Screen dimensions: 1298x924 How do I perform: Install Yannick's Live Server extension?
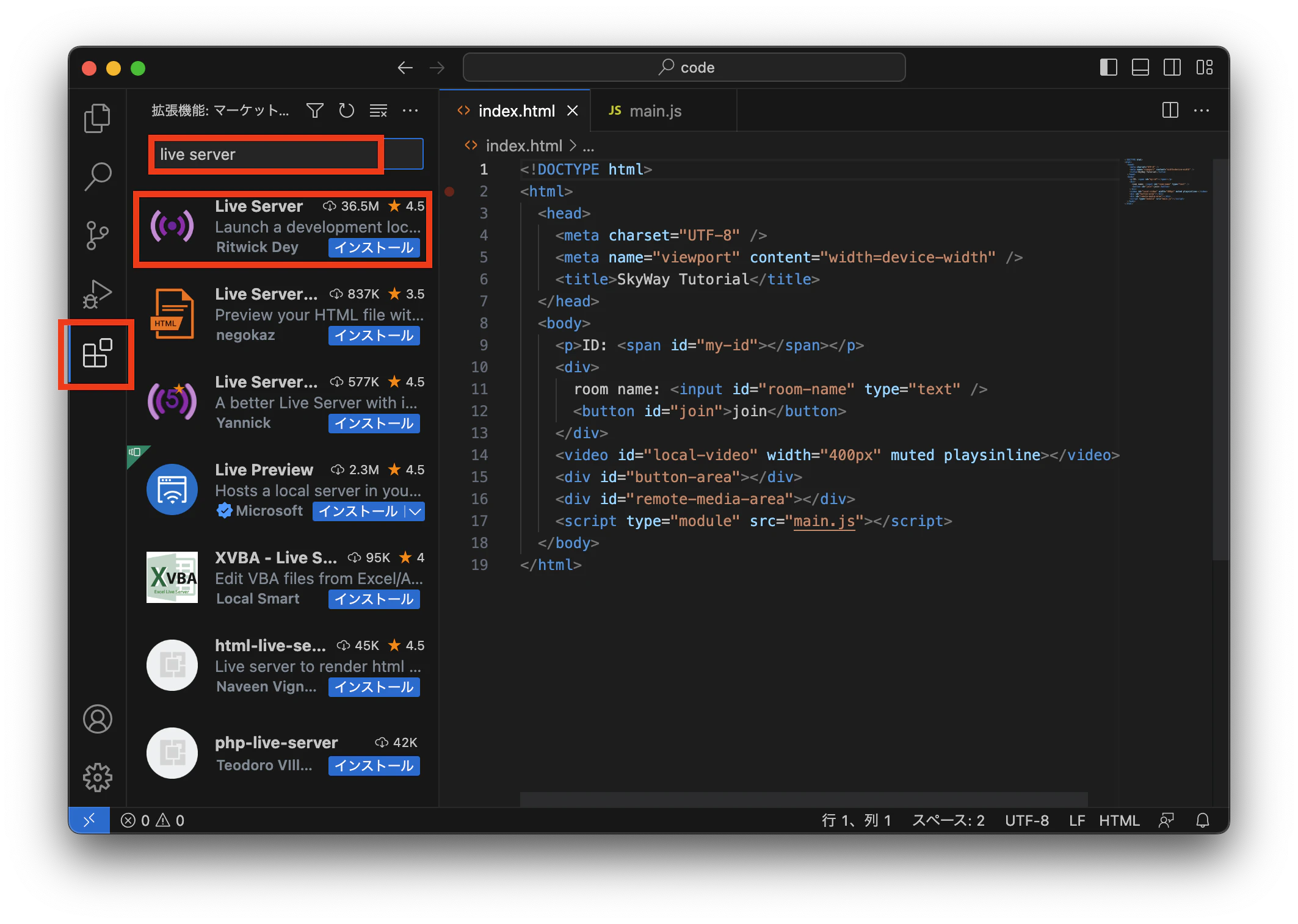[x=374, y=424]
